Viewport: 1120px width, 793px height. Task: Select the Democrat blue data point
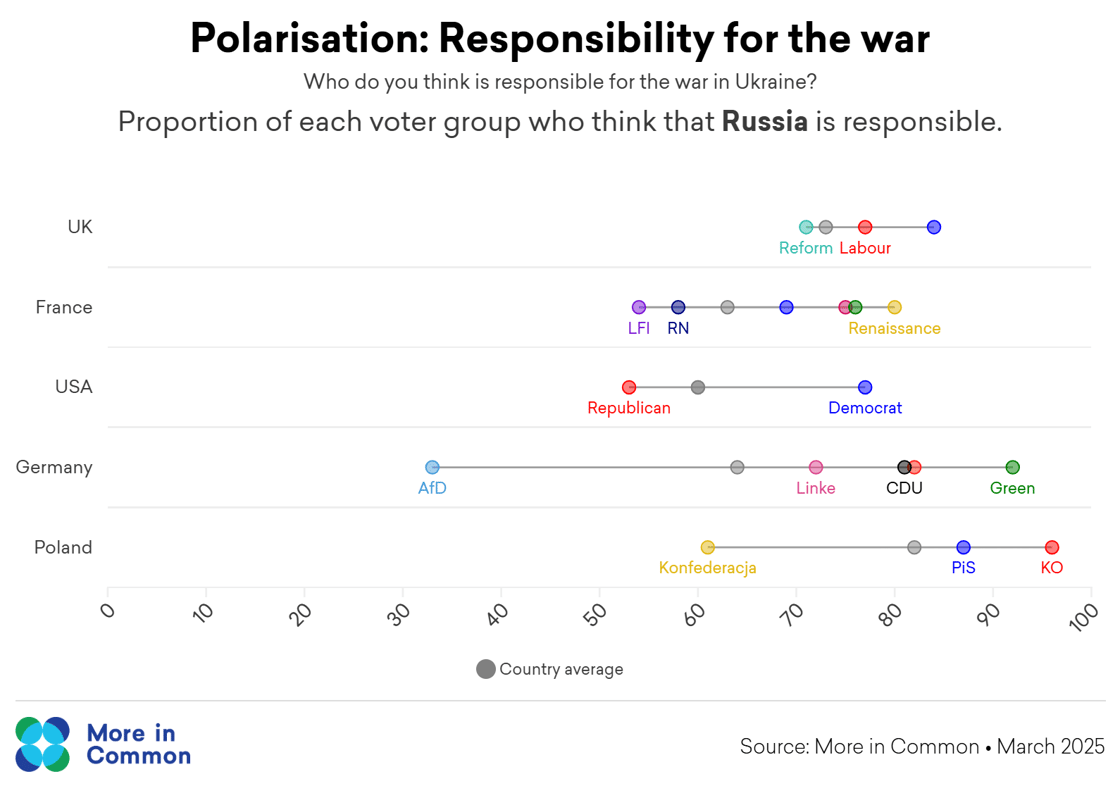pyautogui.click(x=865, y=387)
